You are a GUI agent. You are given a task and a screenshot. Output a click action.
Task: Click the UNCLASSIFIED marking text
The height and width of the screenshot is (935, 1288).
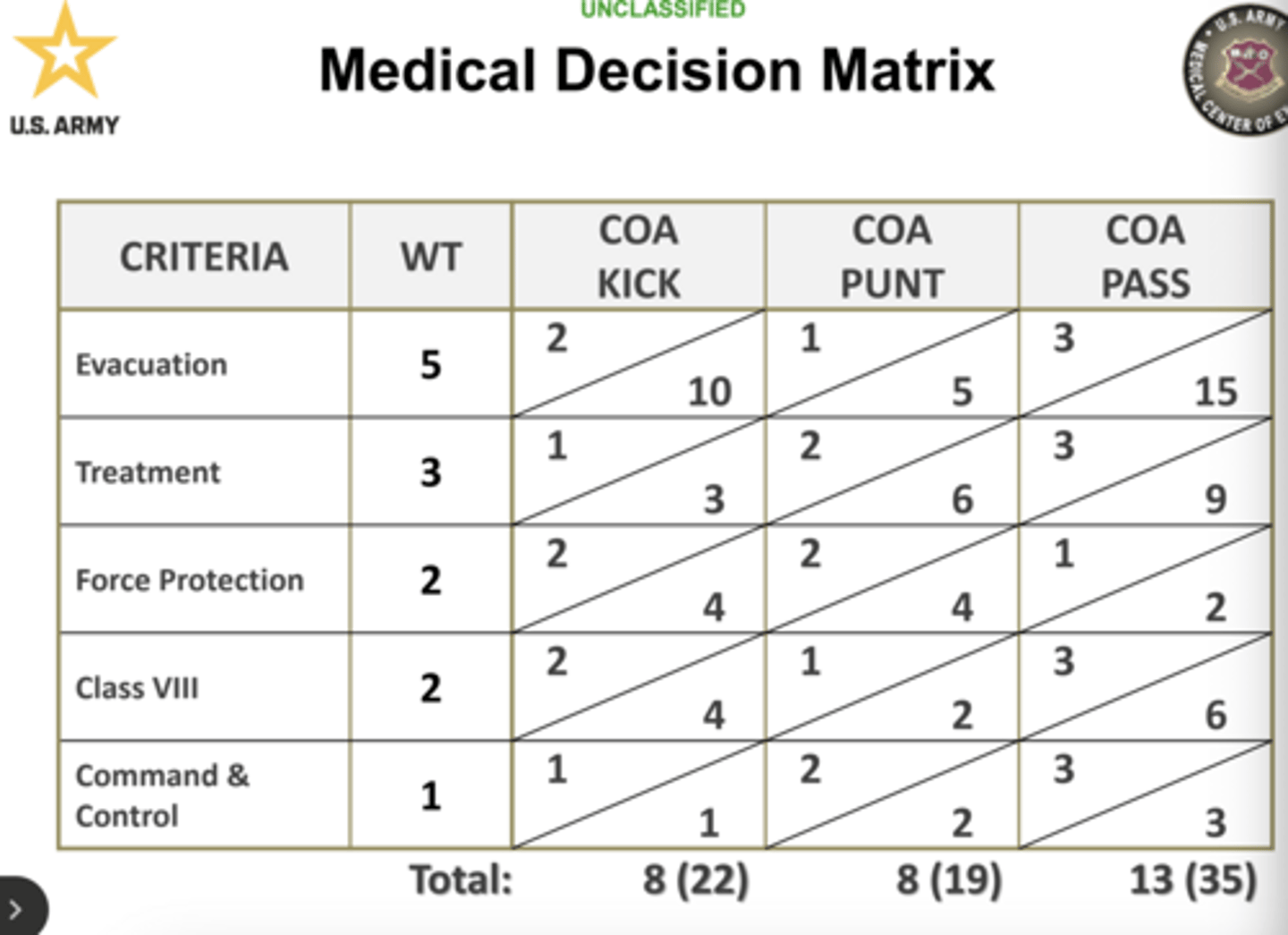click(x=663, y=10)
